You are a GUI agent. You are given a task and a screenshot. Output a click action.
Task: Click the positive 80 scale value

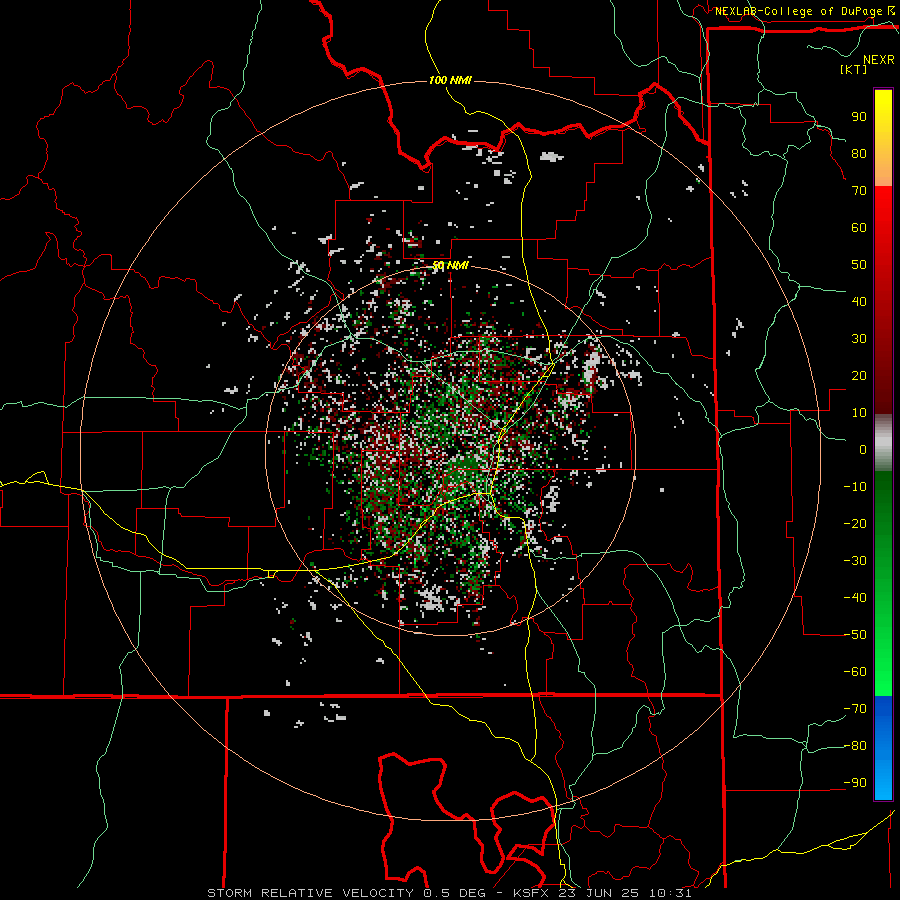coord(859,153)
